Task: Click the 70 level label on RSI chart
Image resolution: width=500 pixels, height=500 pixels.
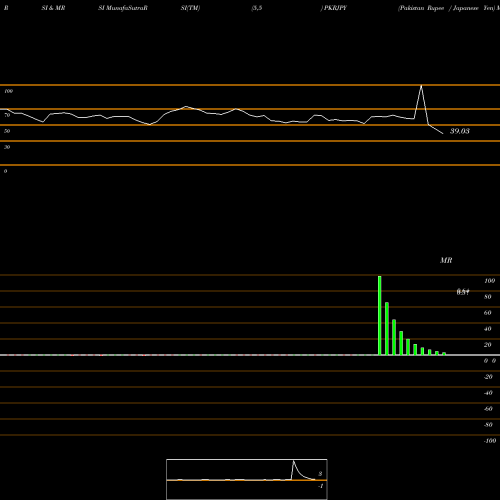Action: 7,115
